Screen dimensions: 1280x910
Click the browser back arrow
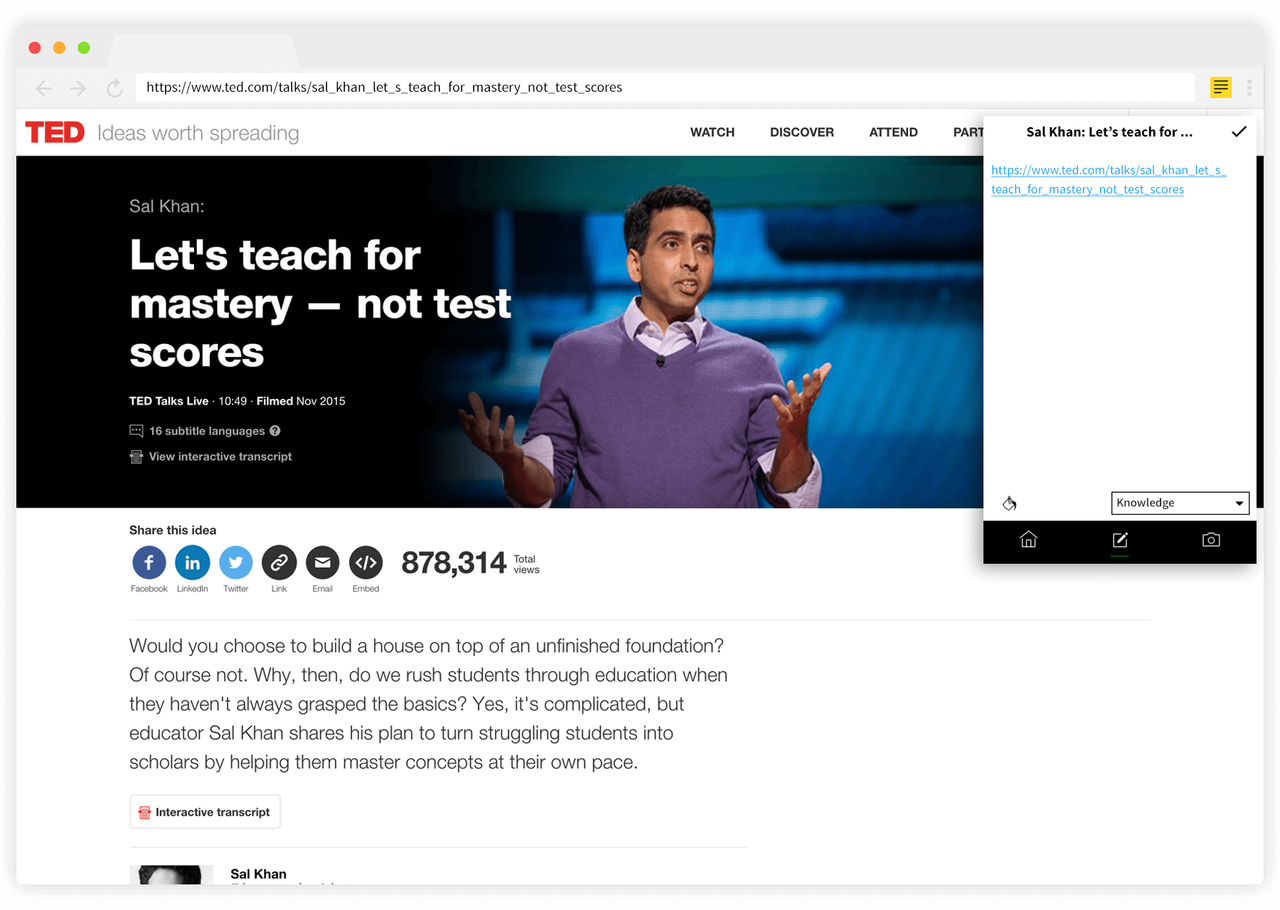(44, 88)
